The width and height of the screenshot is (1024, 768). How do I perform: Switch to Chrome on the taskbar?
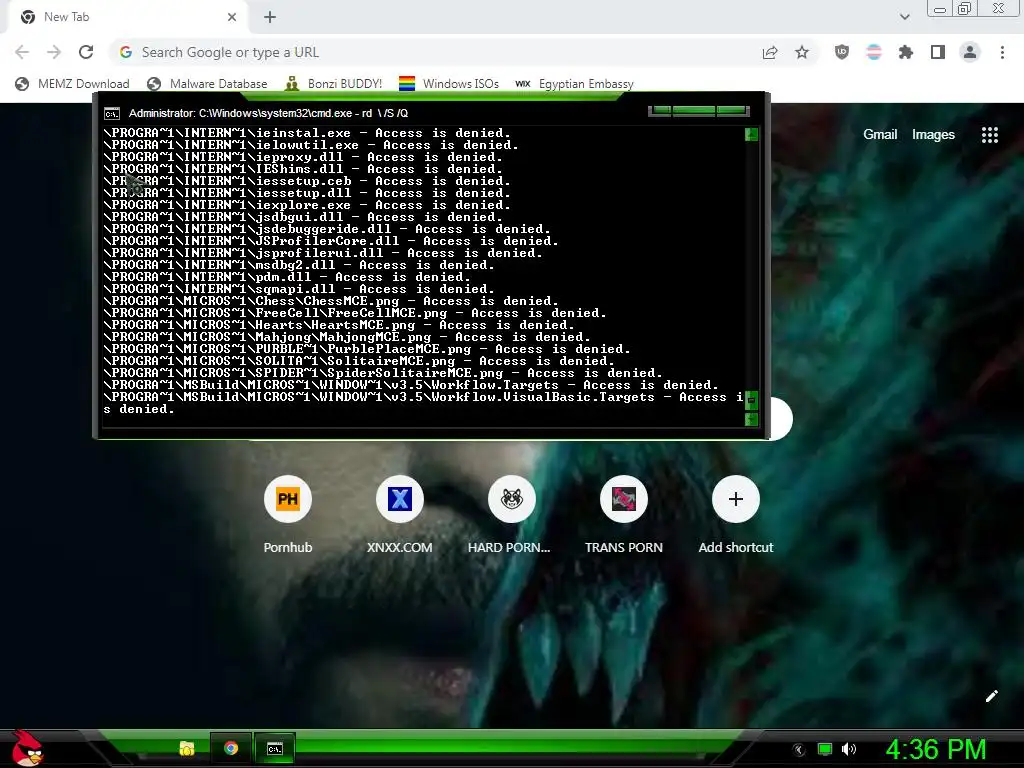point(231,748)
